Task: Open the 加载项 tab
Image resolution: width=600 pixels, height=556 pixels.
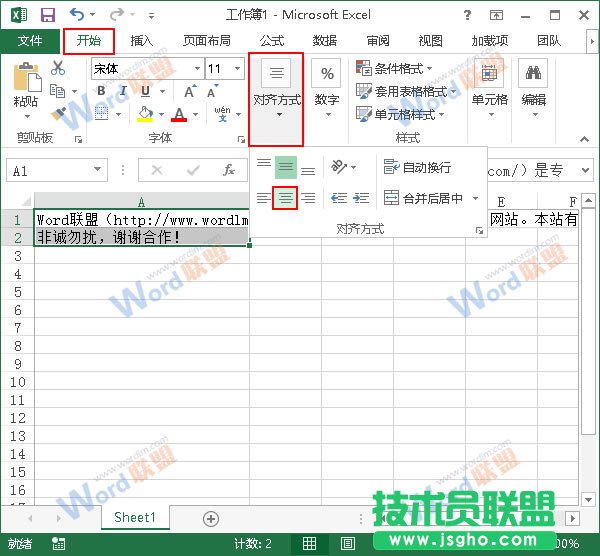Action: 490,41
